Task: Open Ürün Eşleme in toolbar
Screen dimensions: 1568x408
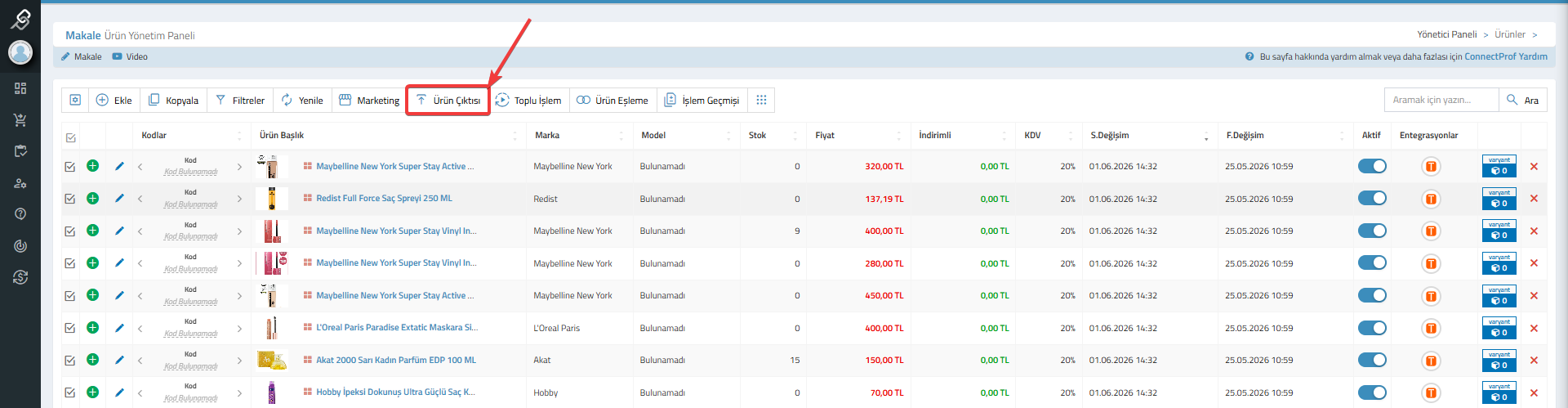Action: (x=612, y=100)
